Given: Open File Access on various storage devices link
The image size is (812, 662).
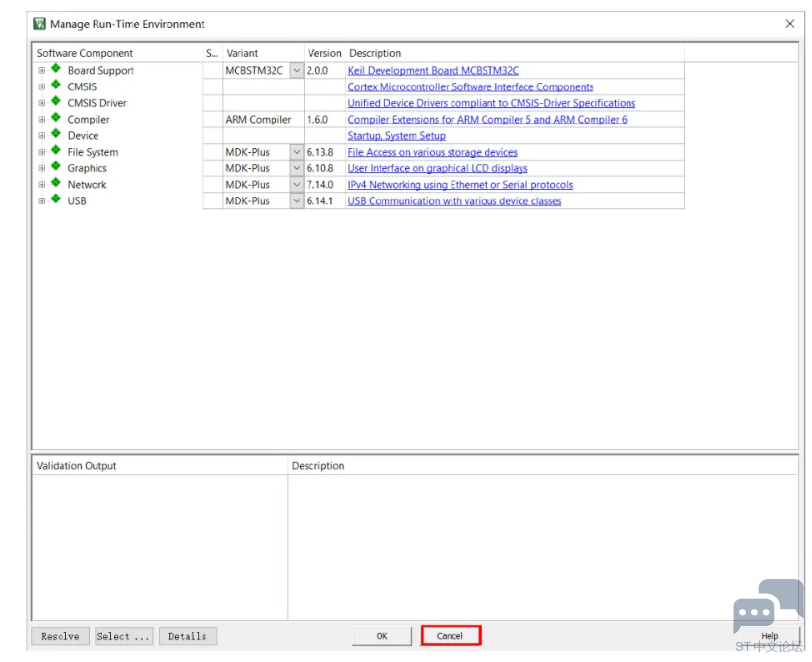Looking at the screenshot, I should (432, 152).
